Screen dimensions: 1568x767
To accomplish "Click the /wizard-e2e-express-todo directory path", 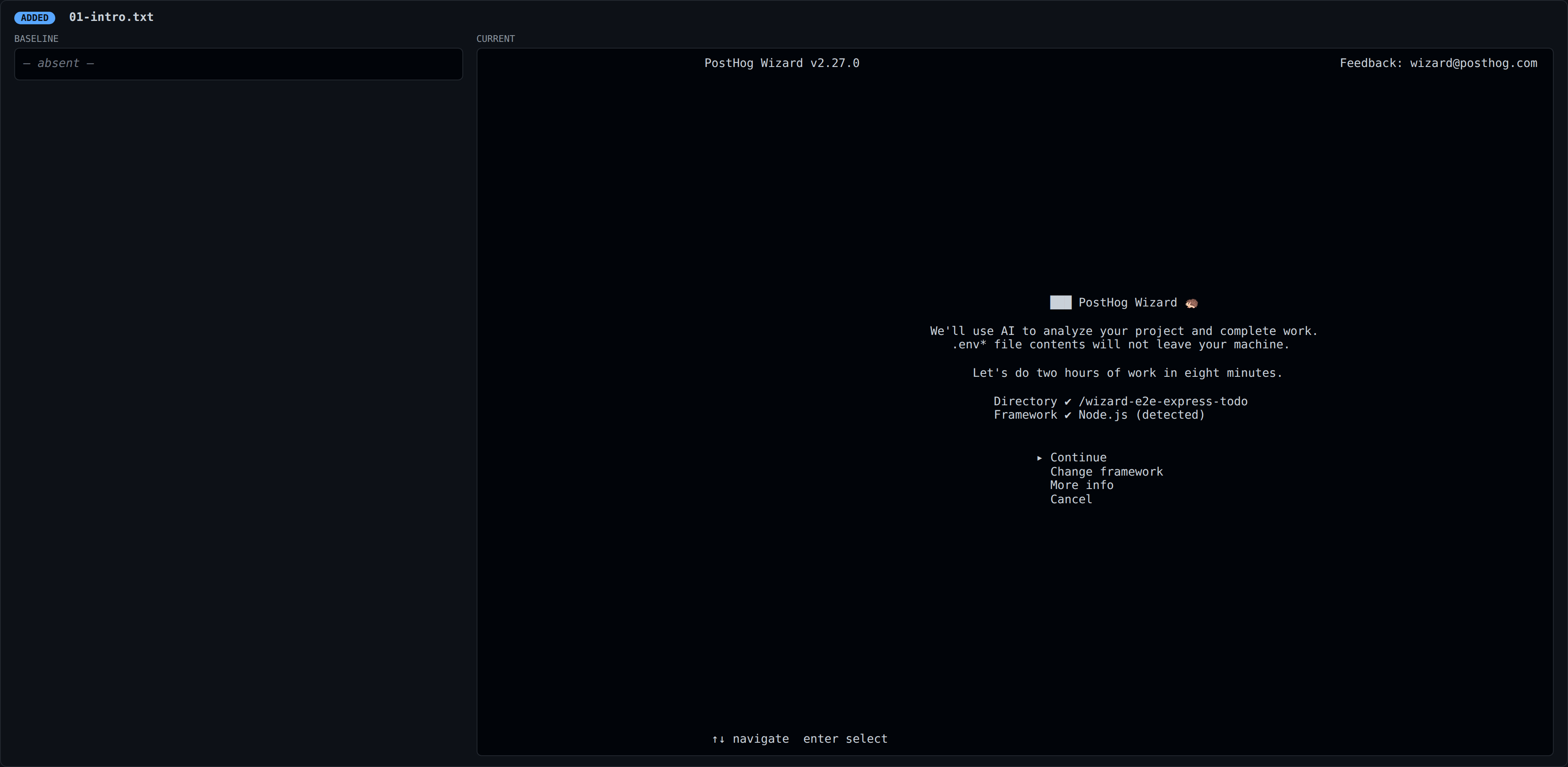I will coord(1163,401).
